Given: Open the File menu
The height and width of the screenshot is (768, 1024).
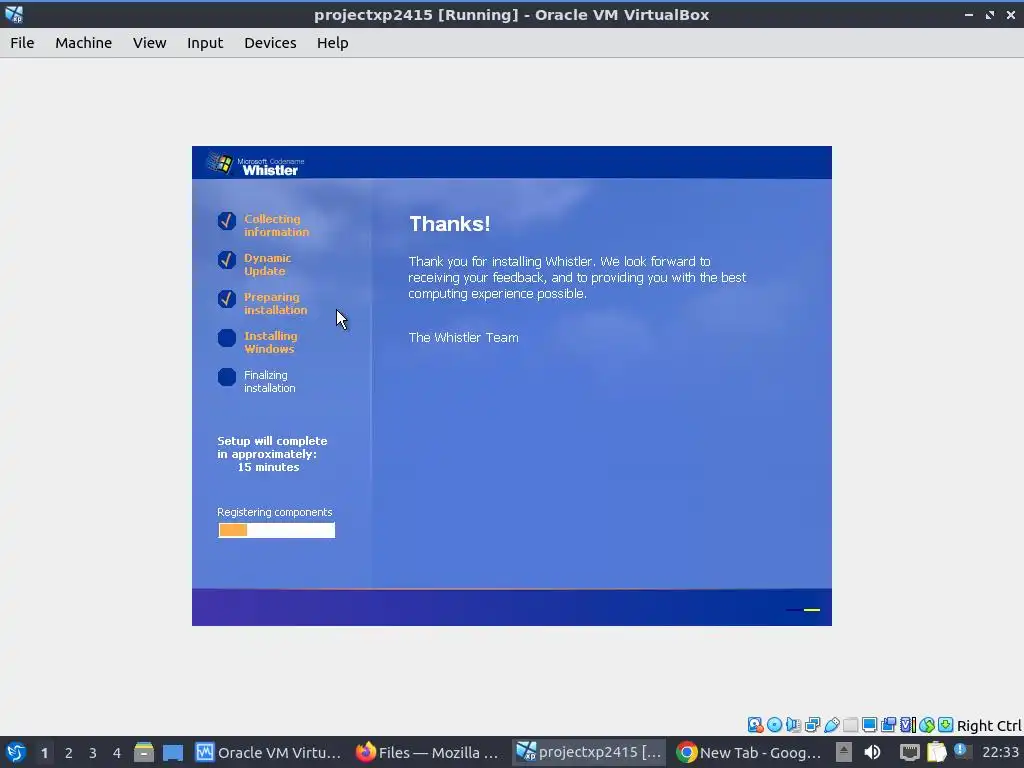Looking at the screenshot, I should [x=22, y=43].
